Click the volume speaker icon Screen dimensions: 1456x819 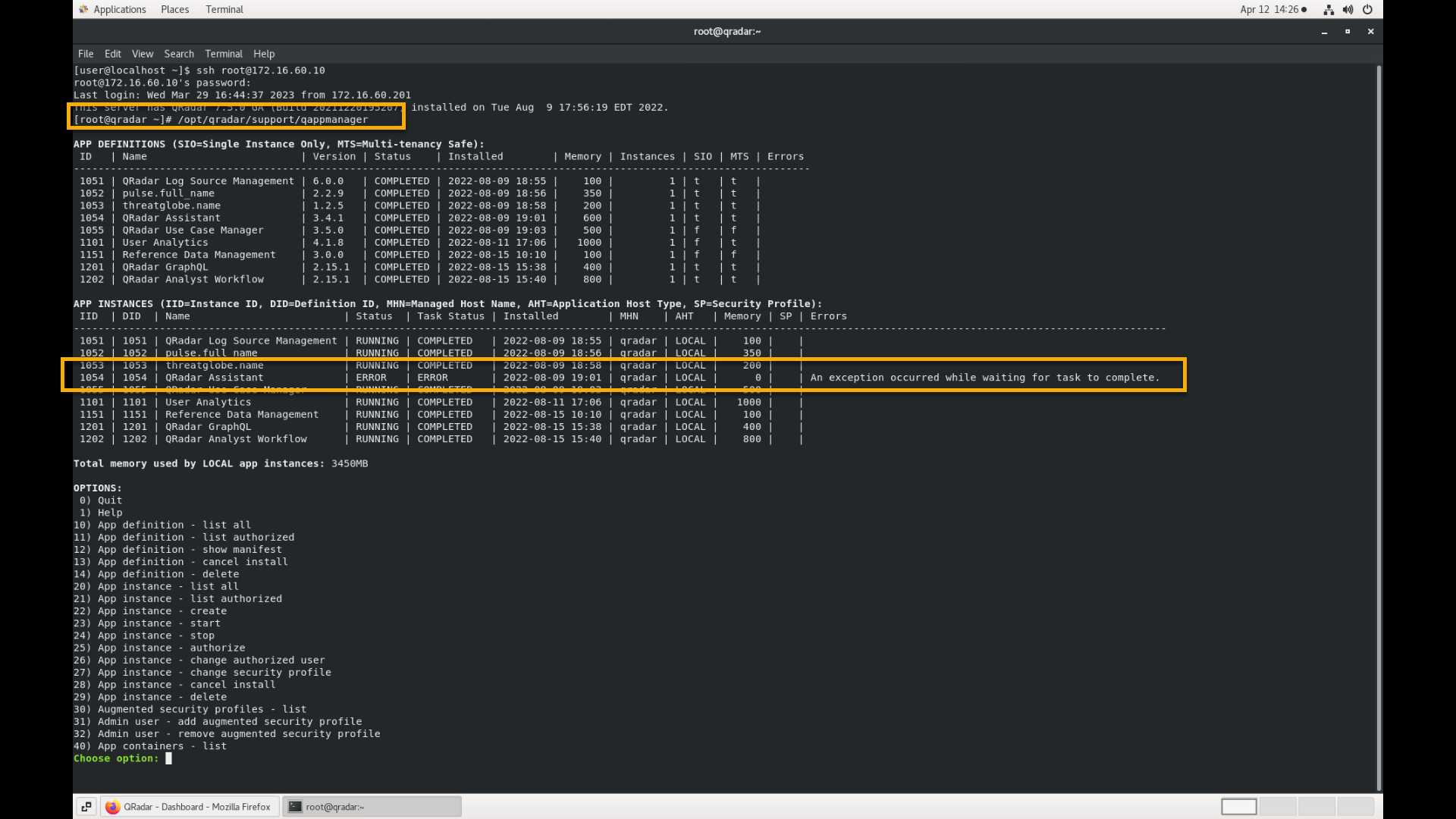1348,10
